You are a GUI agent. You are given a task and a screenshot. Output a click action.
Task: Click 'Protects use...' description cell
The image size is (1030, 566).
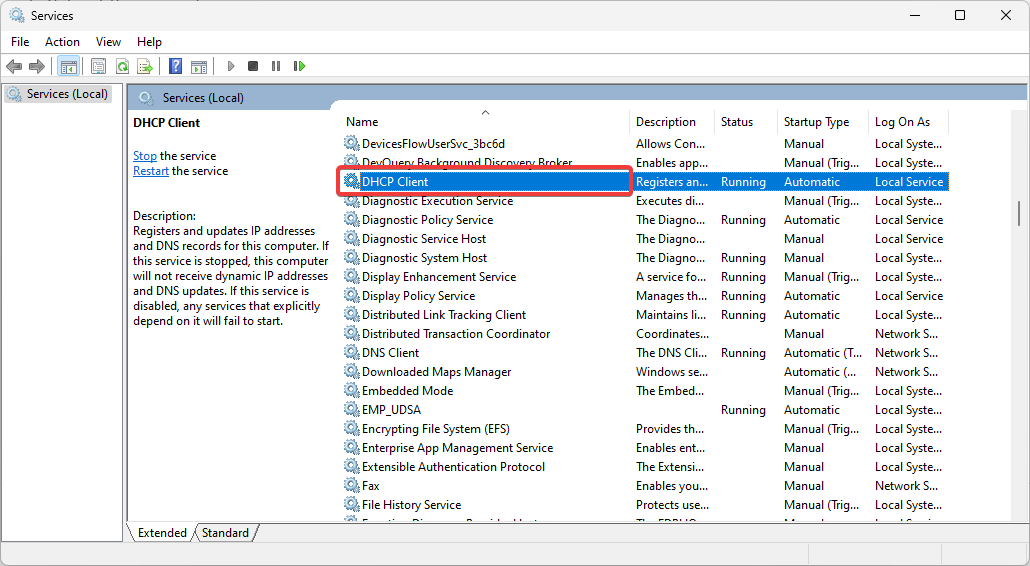(672, 505)
